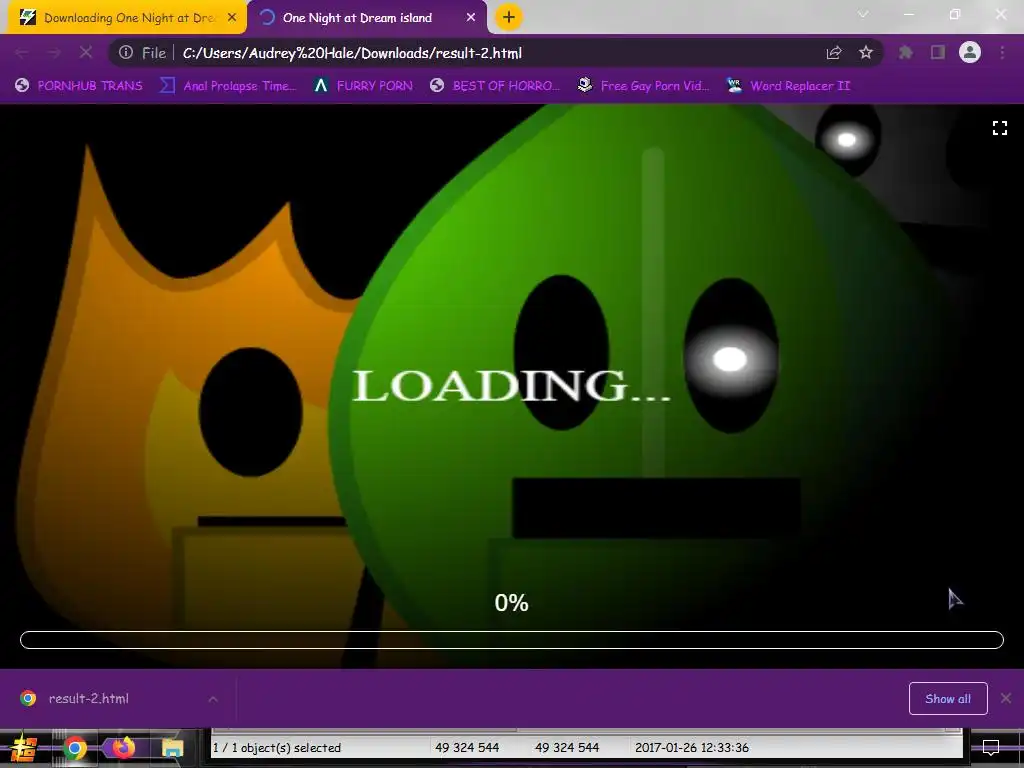Open a new browser tab
The width and height of the screenshot is (1024, 768).
(x=509, y=17)
